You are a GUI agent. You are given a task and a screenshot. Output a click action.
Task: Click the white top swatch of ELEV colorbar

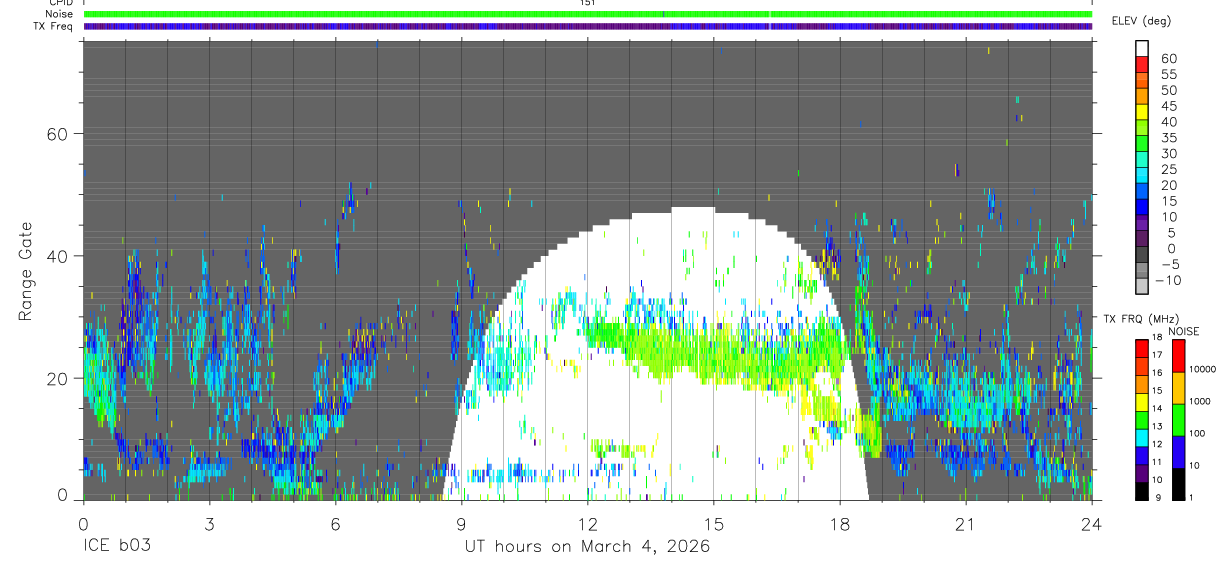[1143, 48]
